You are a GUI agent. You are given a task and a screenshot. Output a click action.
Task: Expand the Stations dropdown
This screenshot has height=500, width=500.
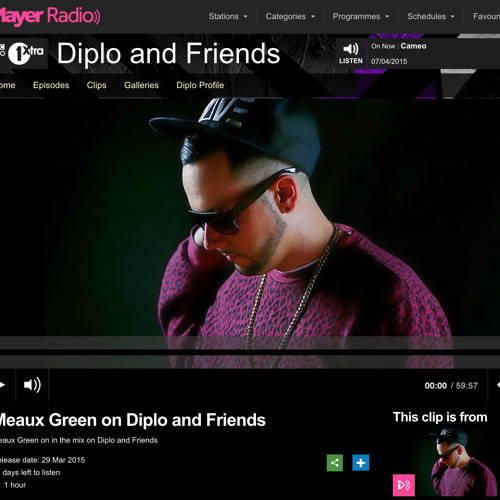pos(228,16)
